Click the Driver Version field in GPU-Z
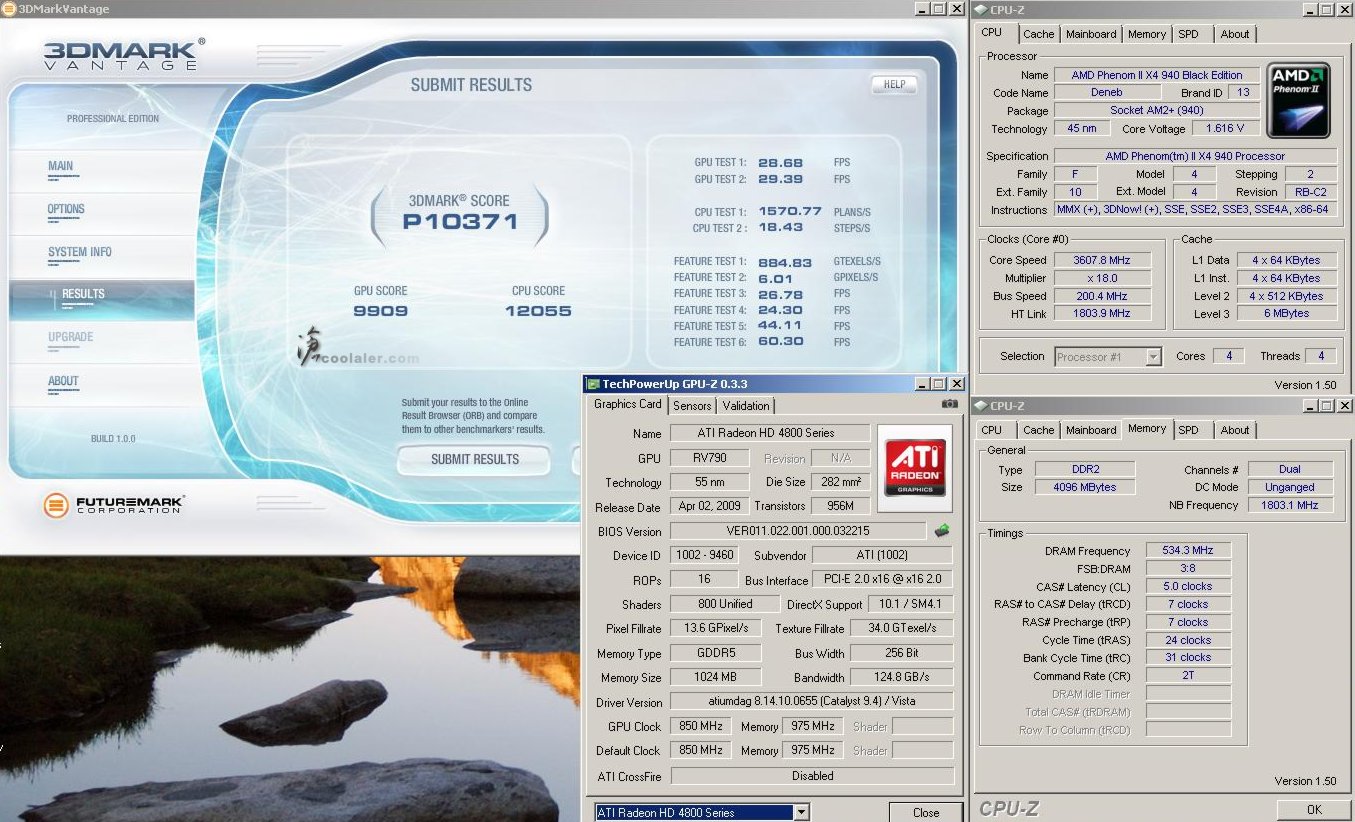The image size is (1355, 822). [x=812, y=702]
